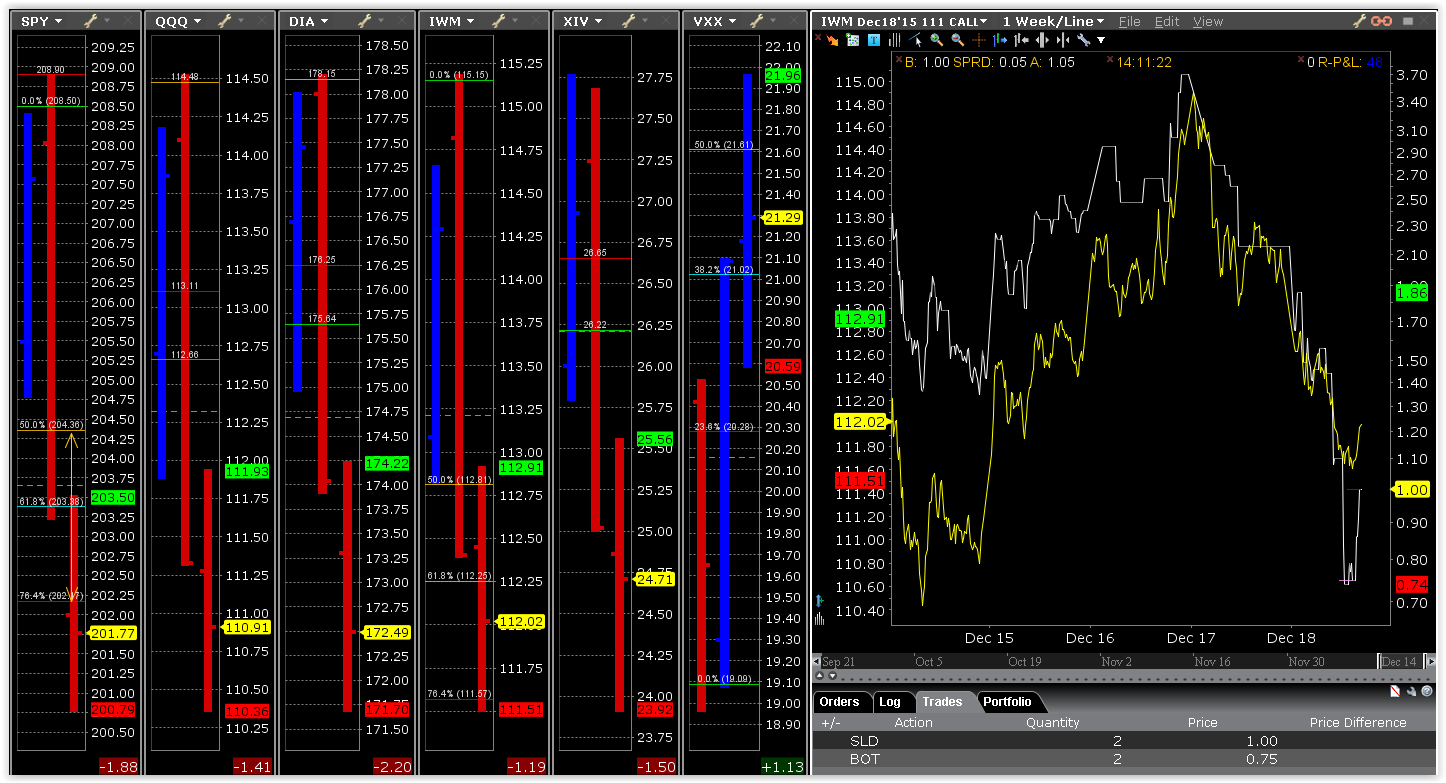Click the zoom out magnifier

tap(958, 40)
